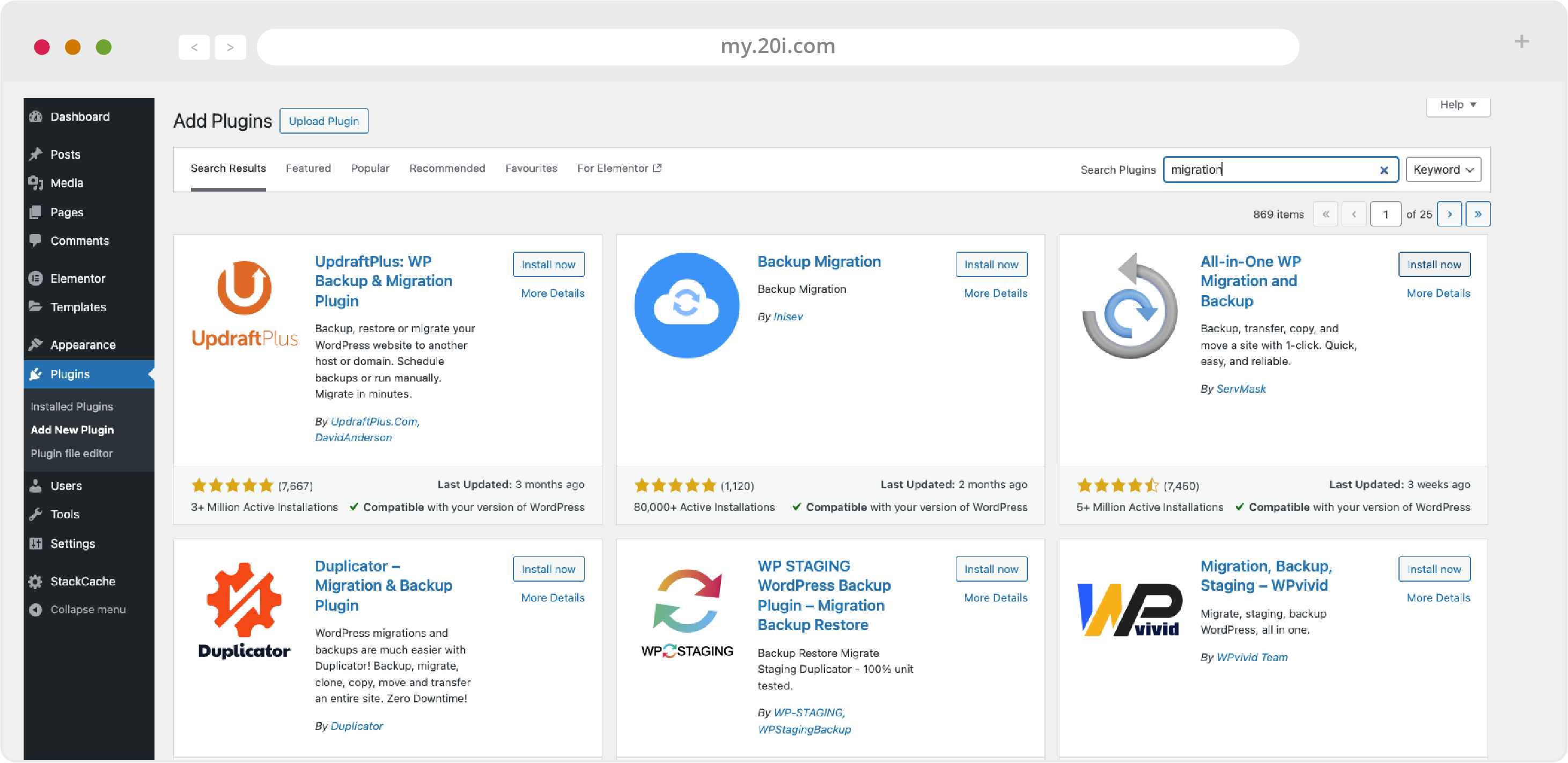View More Details for Backup Migration
This screenshot has width=1568, height=763.
coord(995,293)
